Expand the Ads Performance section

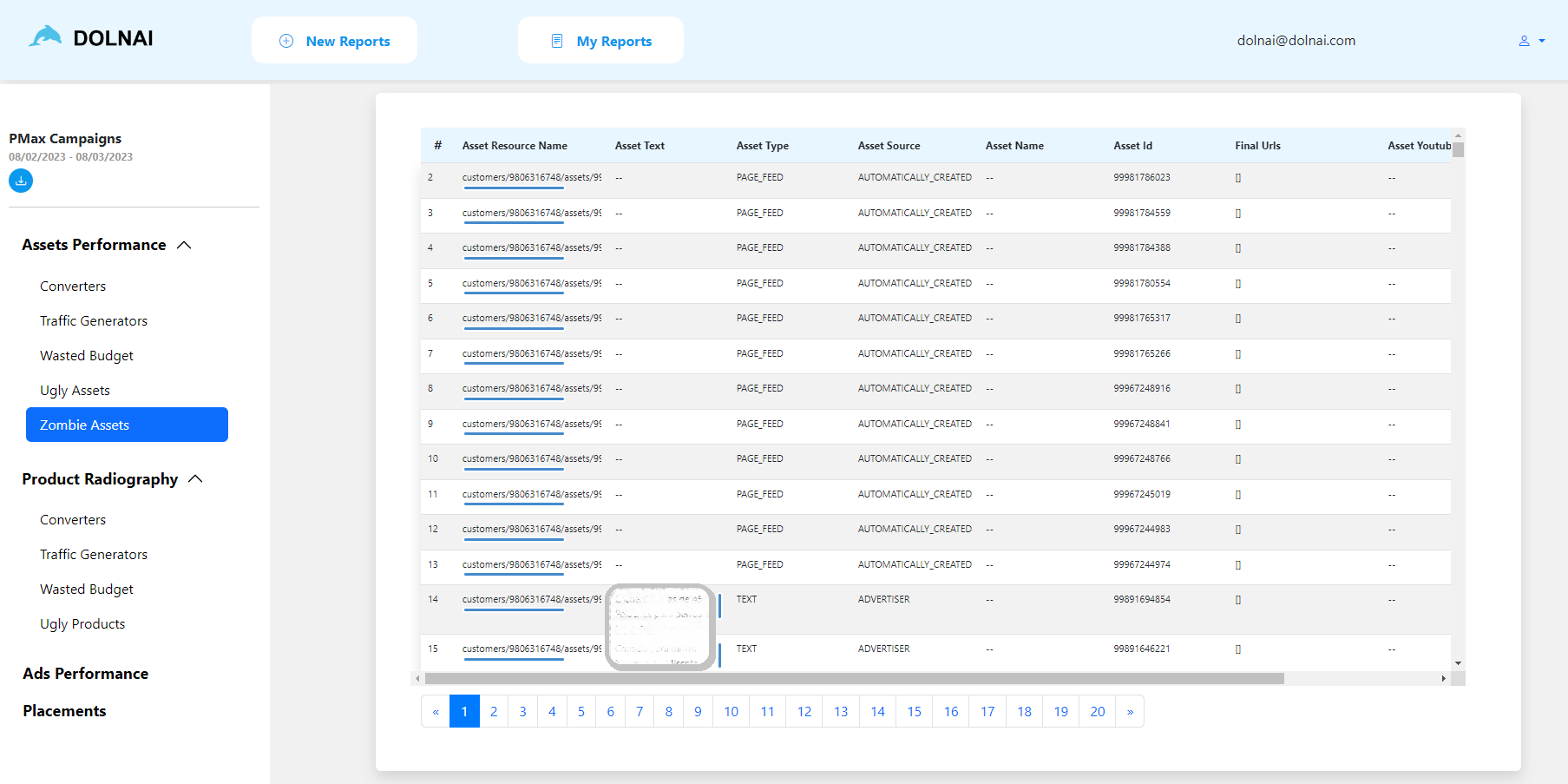coord(85,673)
